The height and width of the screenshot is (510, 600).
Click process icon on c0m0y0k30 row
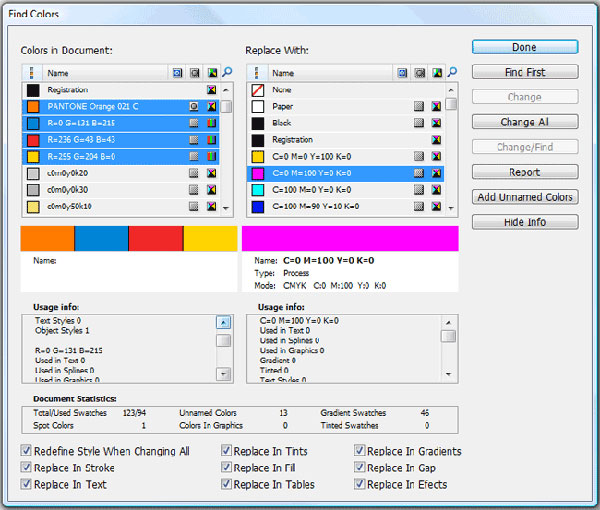point(194,190)
